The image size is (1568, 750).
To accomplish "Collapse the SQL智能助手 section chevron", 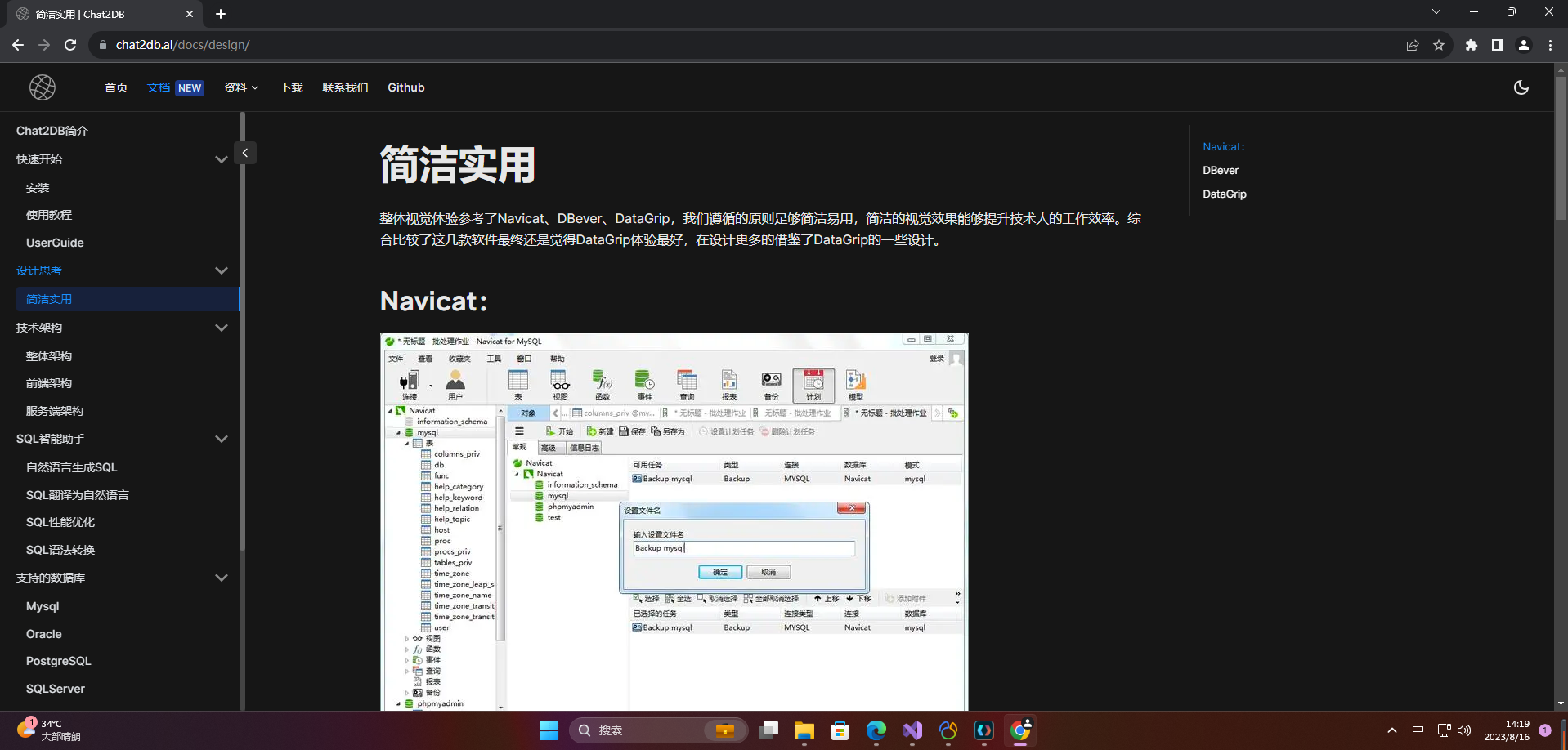I will click(x=221, y=439).
